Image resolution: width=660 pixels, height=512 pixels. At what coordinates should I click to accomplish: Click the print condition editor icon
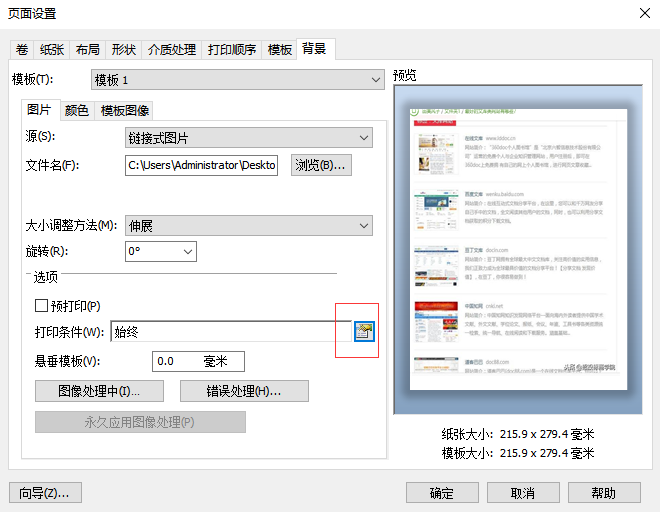pos(364,331)
